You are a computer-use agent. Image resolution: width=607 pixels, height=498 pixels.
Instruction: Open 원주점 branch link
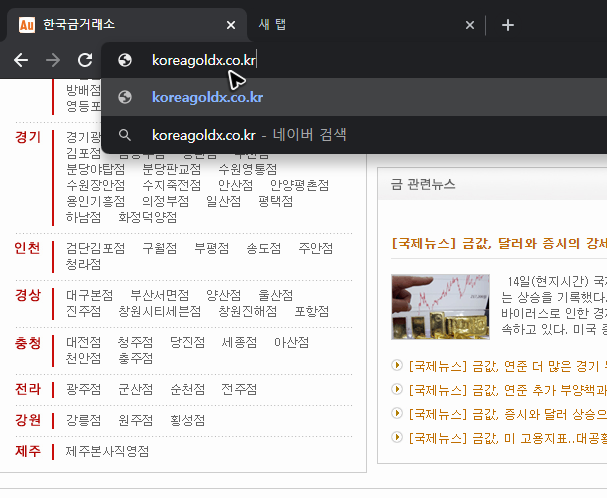(x=135, y=421)
